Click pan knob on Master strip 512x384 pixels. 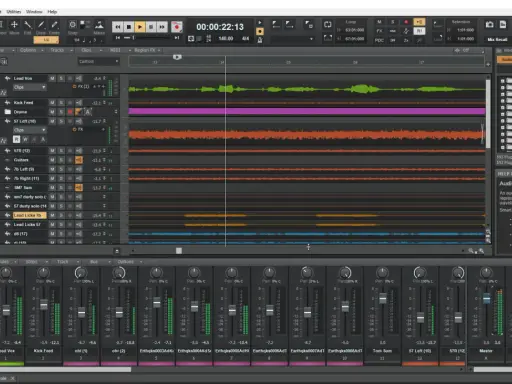coord(486,273)
